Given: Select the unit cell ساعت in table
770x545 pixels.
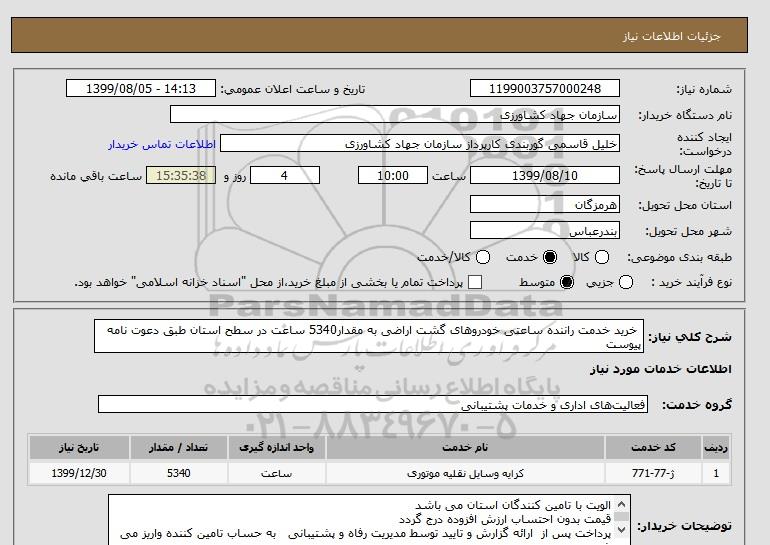Looking at the screenshot, I should [x=276, y=473].
